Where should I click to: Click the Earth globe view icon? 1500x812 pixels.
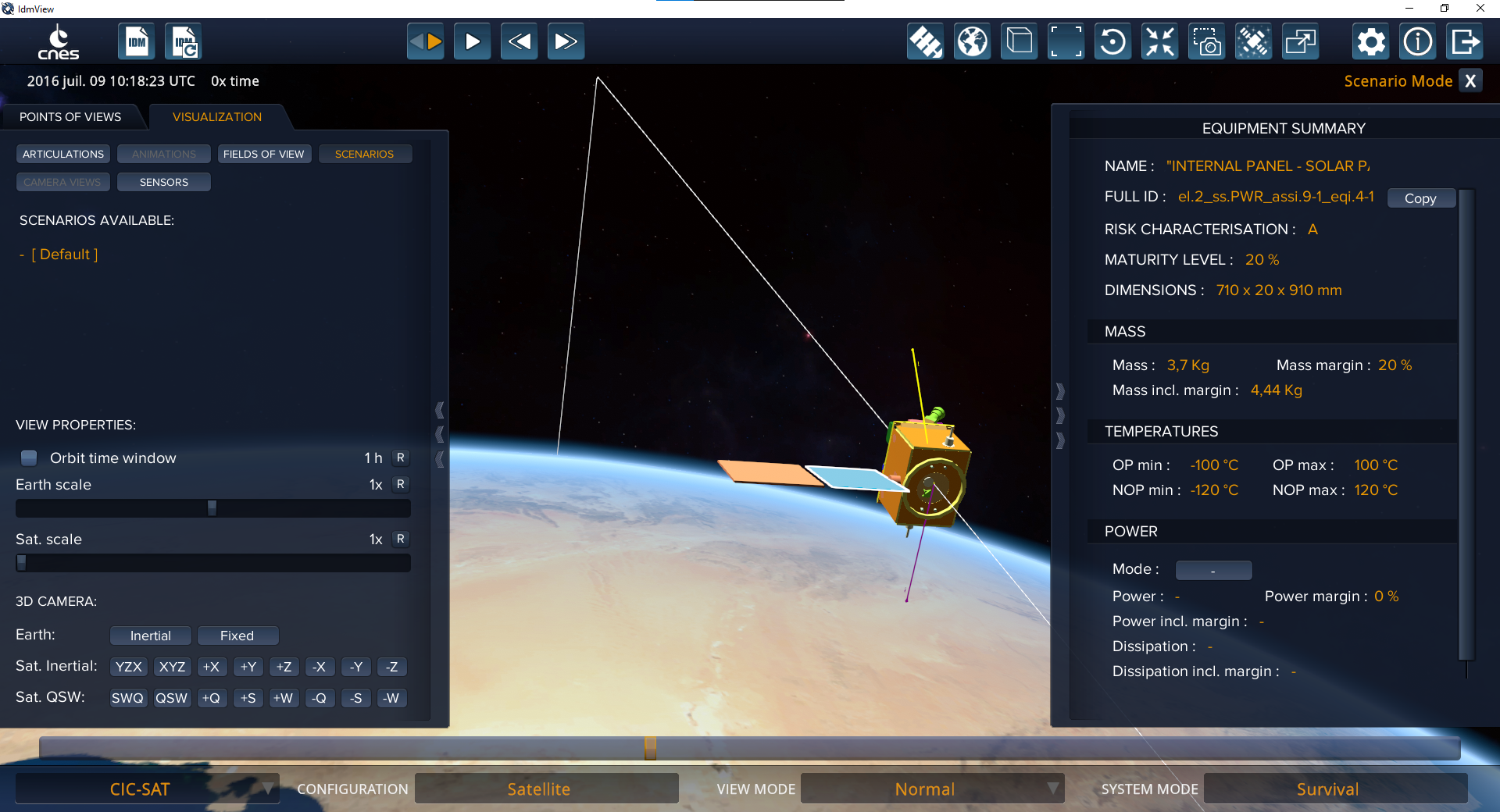(972, 41)
